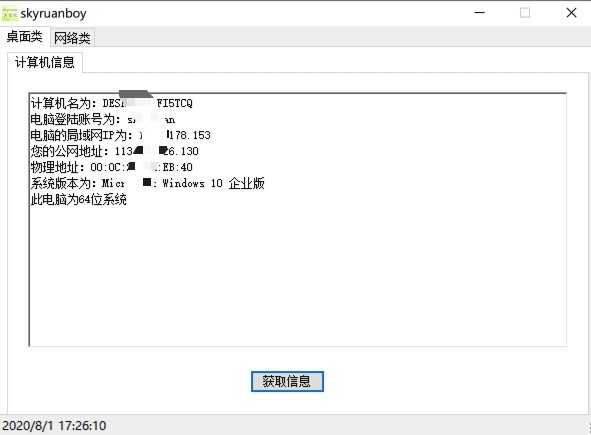Click the 物理地址 line
Screen dimensions: 591x435
point(112,167)
